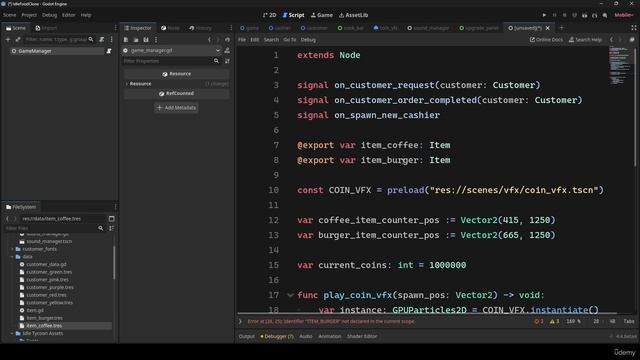Switch to 2D workspace
The width and height of the screenshot is (640, 360).
(x=269, y=15)
